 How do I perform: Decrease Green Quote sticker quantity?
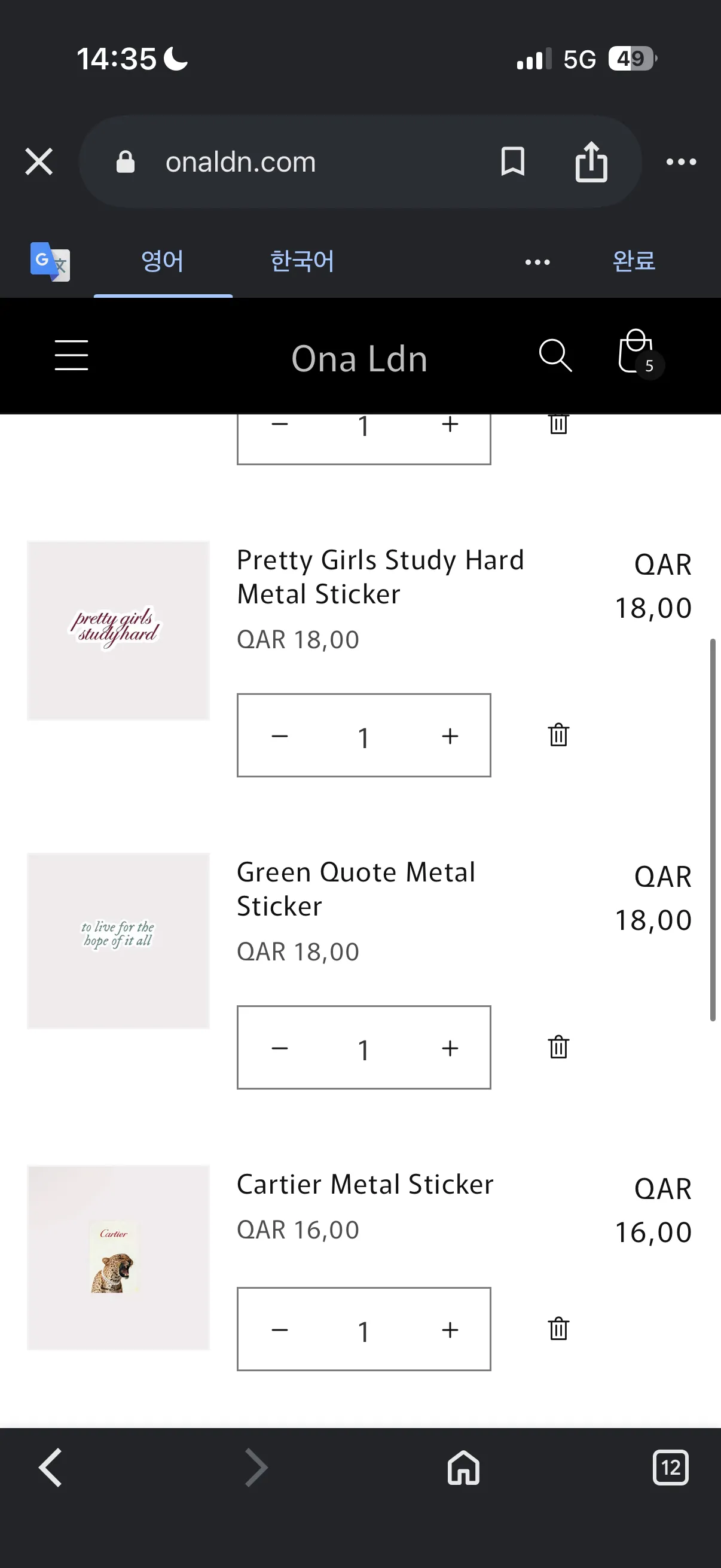pos(279,1048)
